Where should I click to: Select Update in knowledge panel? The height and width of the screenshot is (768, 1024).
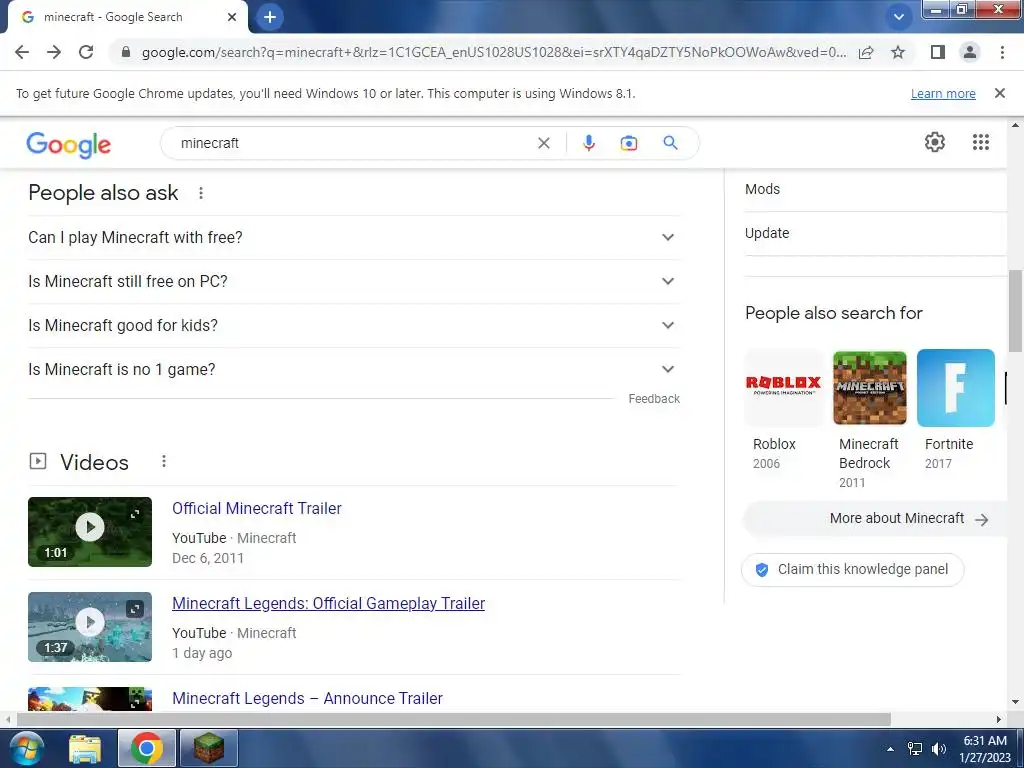875,233
